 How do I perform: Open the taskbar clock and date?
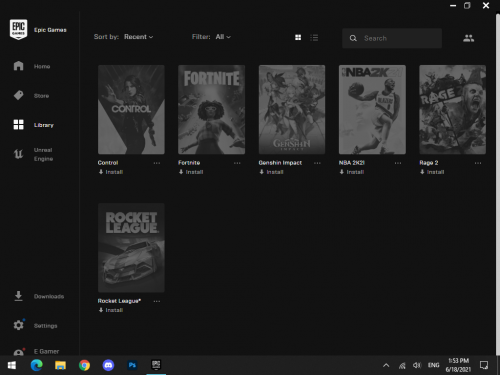(458, 365)
